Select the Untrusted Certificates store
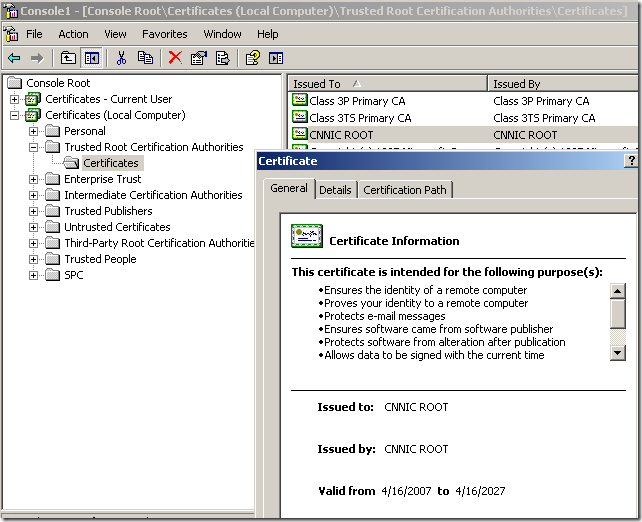Image resolution: width=642 pixels, height=522 pixels. click(117, 227)
